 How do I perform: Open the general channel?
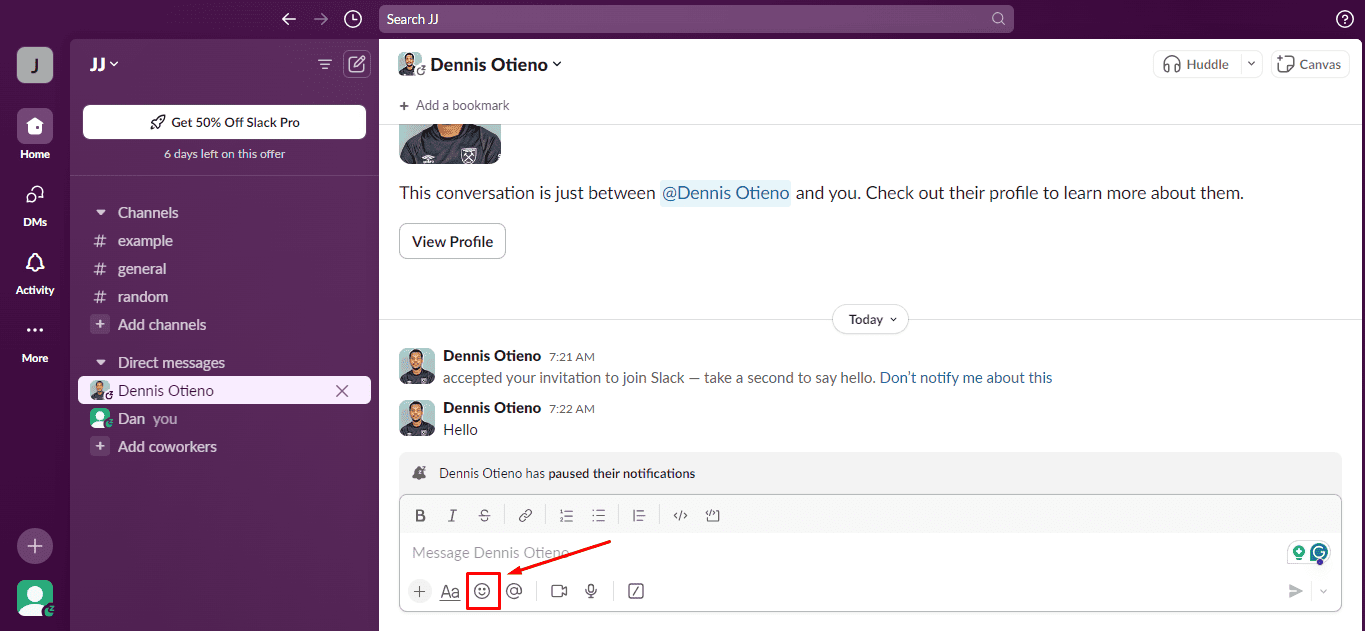click(142, 269)
